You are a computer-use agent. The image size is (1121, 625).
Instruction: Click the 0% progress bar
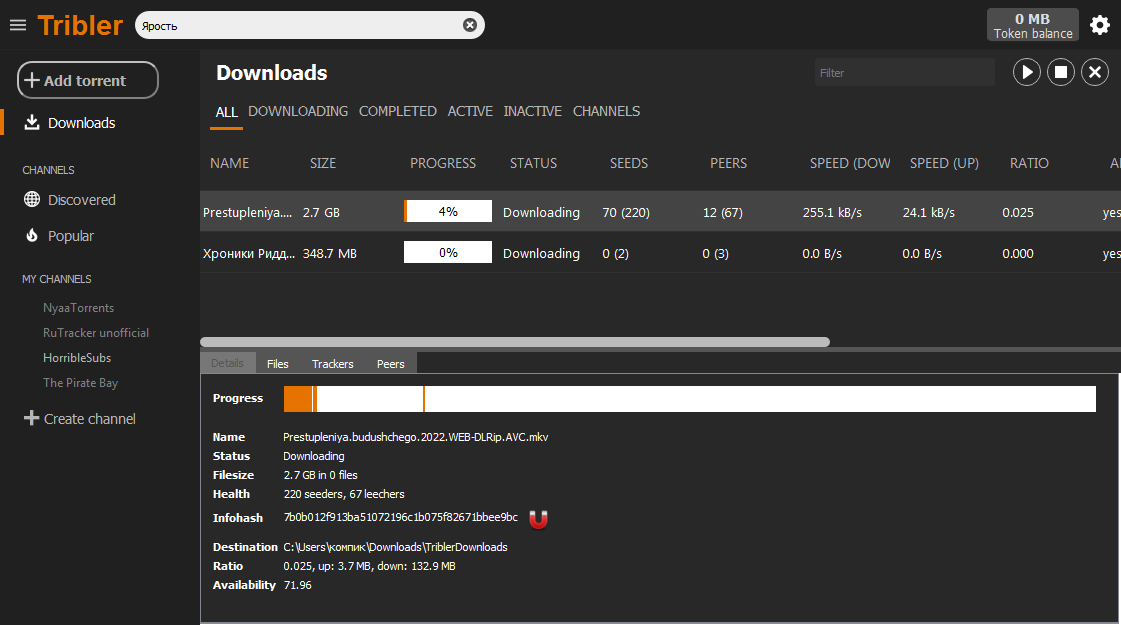click(x=448, y=252)
